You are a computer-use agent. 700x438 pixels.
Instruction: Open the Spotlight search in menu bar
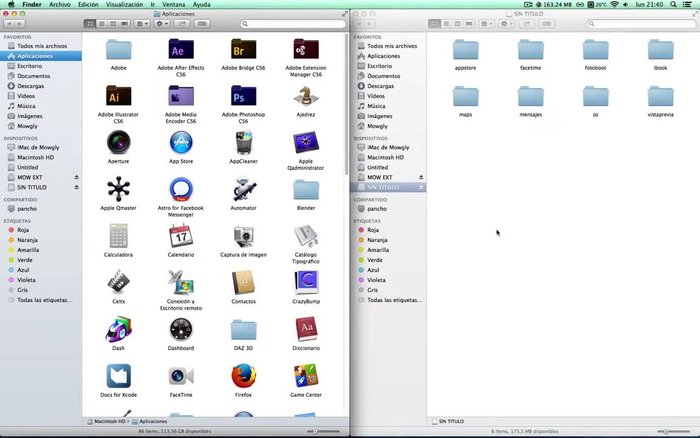674,5
